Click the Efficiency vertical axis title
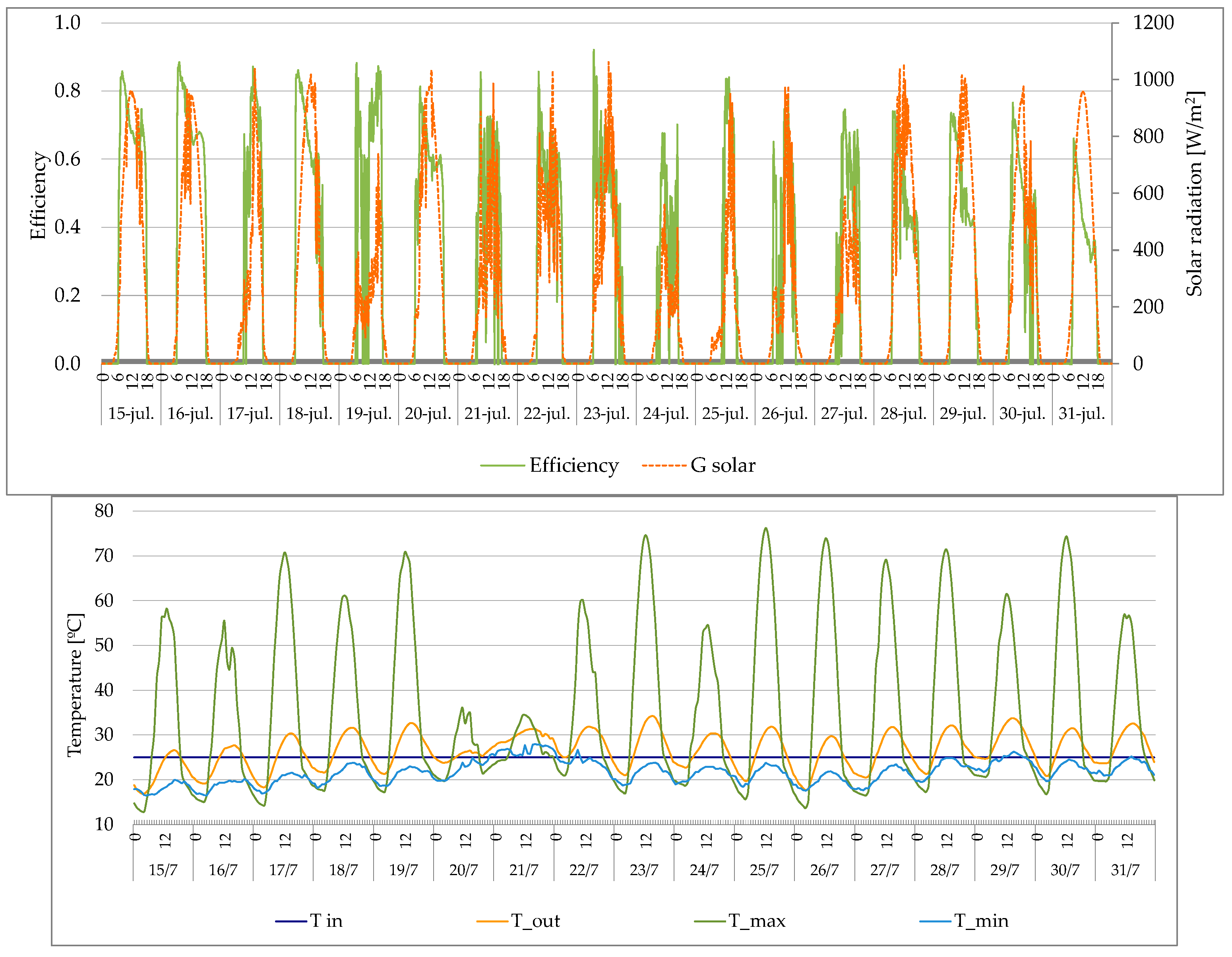 (38, 196)
